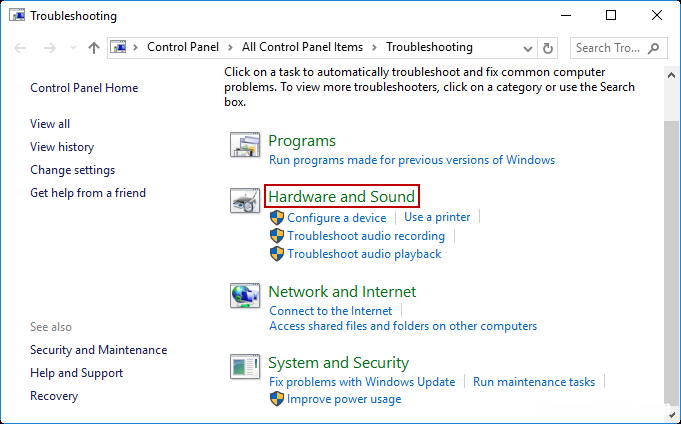Maximize the Troubleshooting window
Viewport: 681px width, 424px height.
point(611,15)
